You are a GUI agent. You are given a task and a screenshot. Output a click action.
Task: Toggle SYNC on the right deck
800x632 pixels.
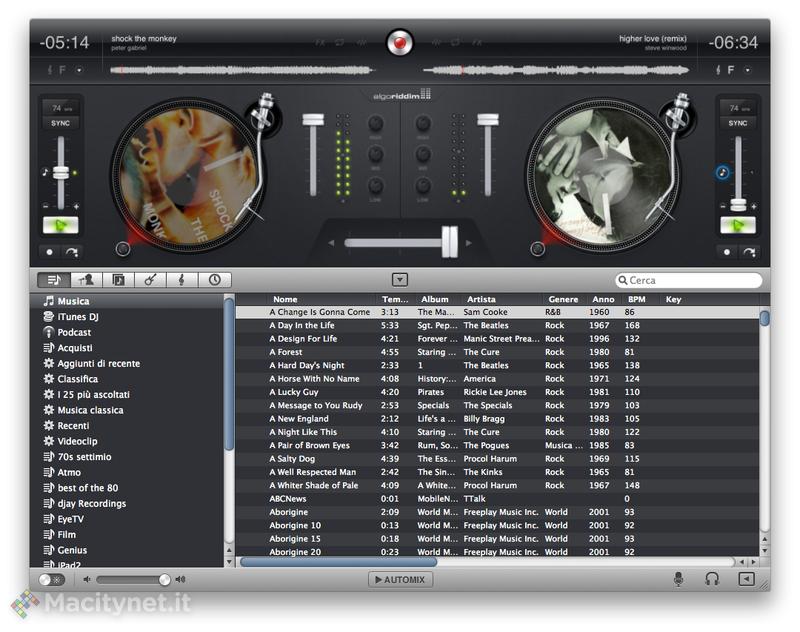(738, 123)
